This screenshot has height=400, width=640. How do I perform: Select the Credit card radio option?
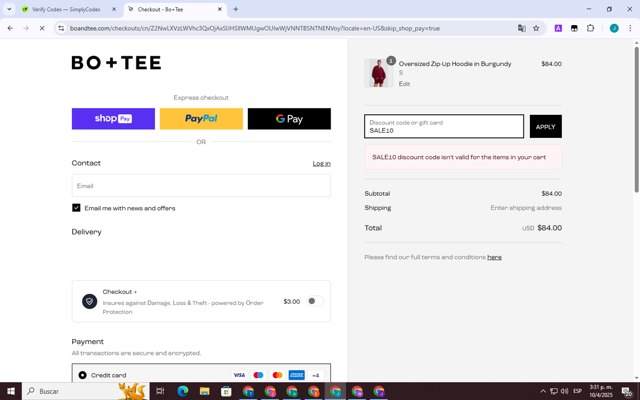tap(82, 375)
